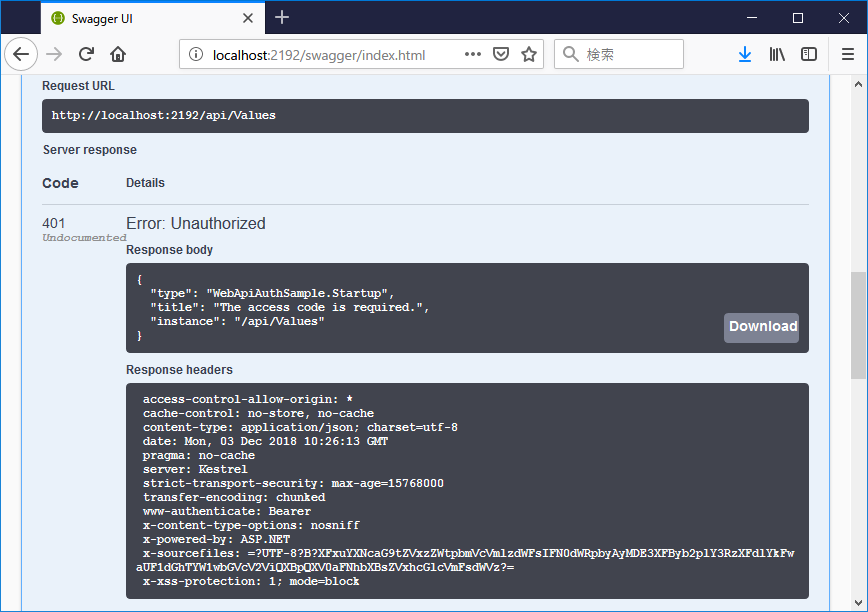The image size is (868, 612).
Task: Reload the Swagger page
Action: (86, 54)
